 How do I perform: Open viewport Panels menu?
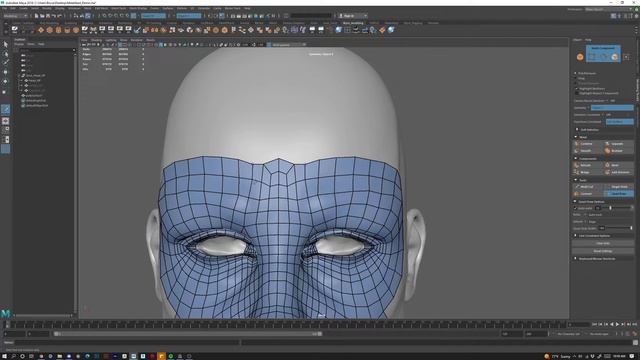click(150, 40)
